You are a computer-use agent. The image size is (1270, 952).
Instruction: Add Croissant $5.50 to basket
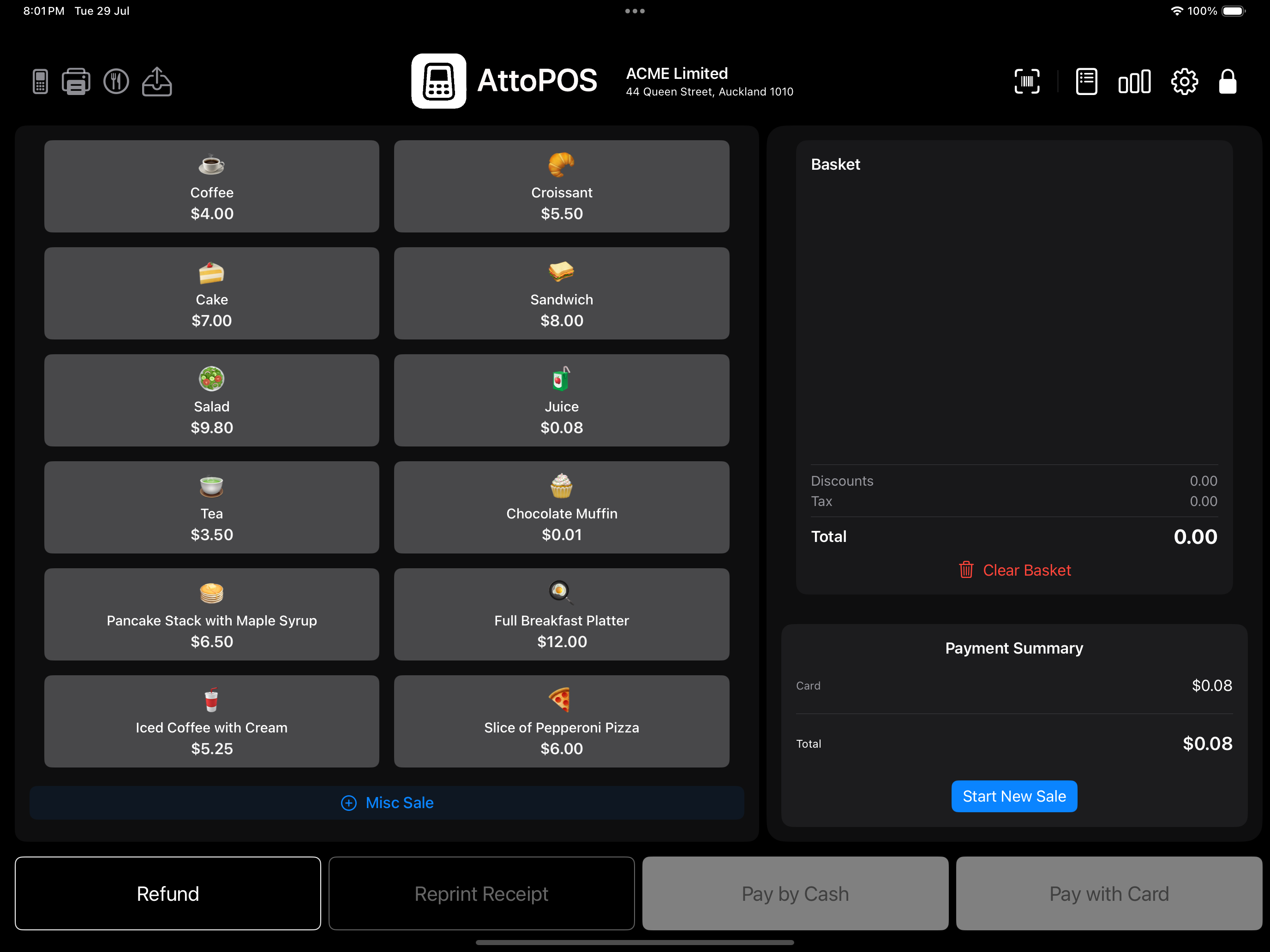pyautogui.click(x=562, y=186)
